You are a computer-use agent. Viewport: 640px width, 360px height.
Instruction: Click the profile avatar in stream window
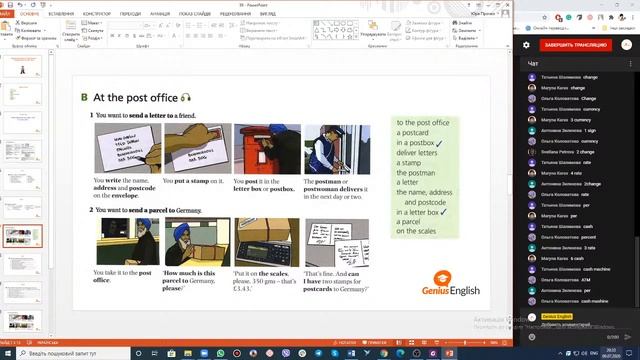pos(627,45)
